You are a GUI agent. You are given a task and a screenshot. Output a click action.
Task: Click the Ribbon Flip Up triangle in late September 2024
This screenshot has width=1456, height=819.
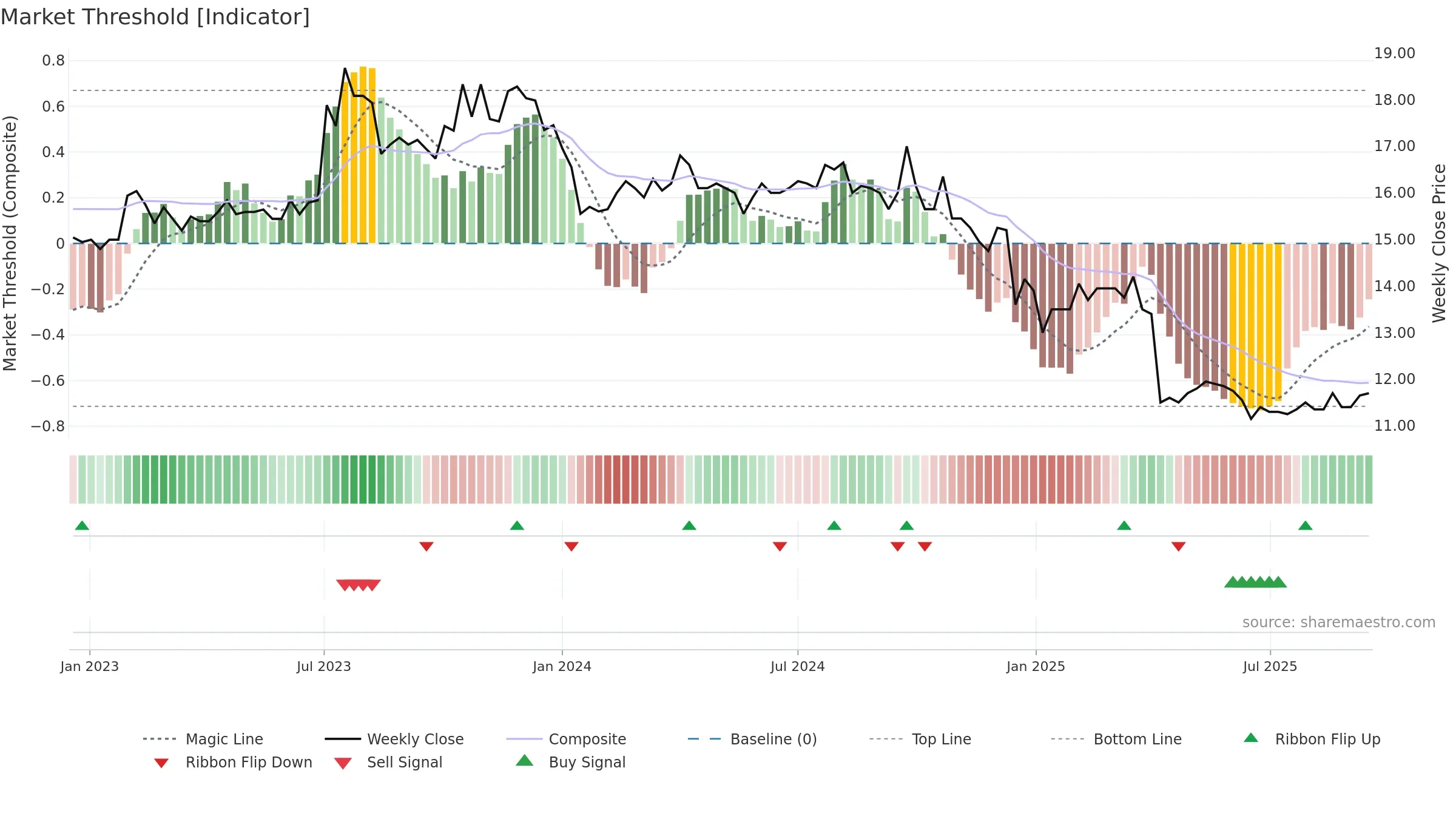pos(906,525)
